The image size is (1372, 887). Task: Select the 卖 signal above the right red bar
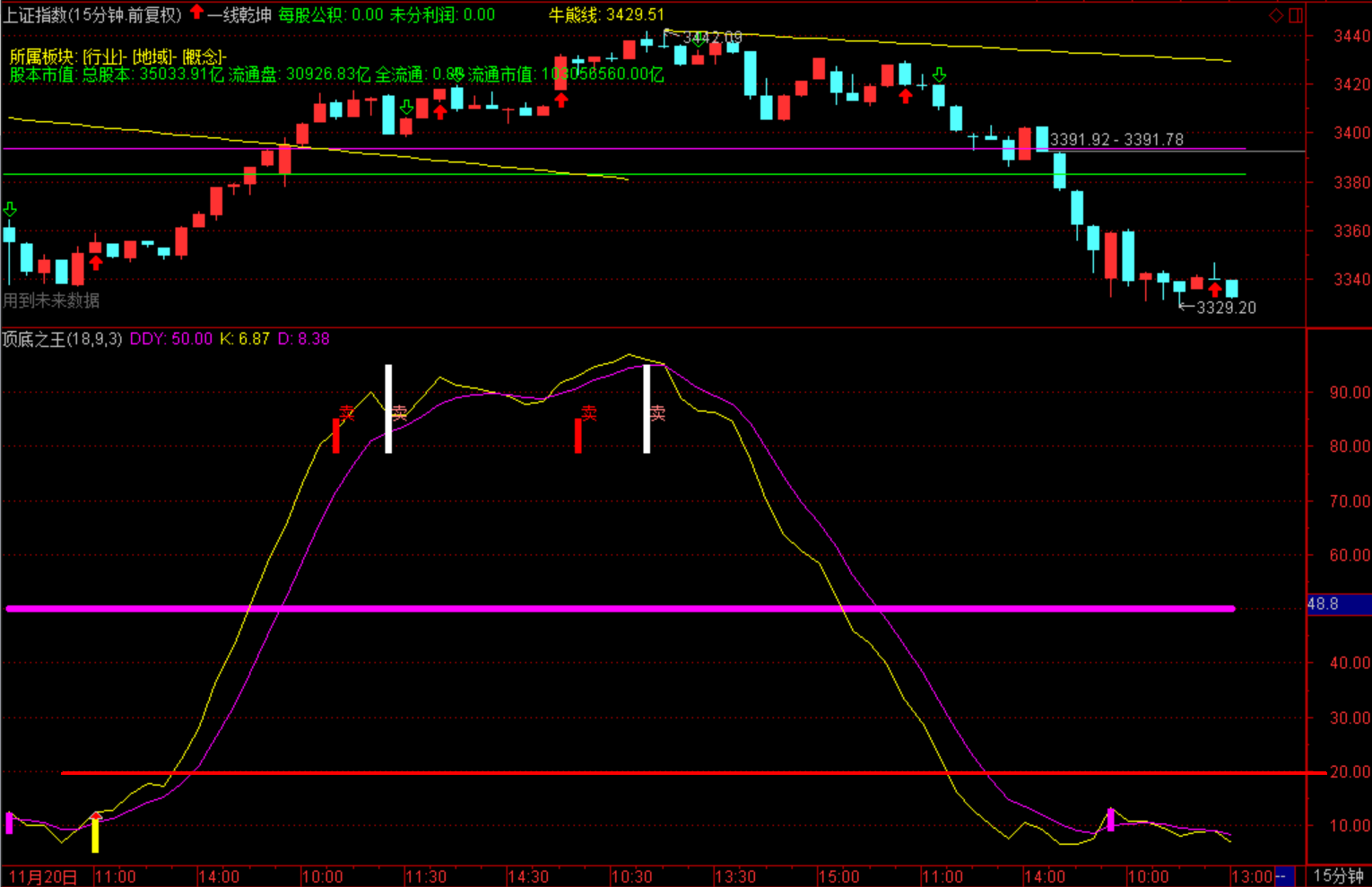[588, 413]
